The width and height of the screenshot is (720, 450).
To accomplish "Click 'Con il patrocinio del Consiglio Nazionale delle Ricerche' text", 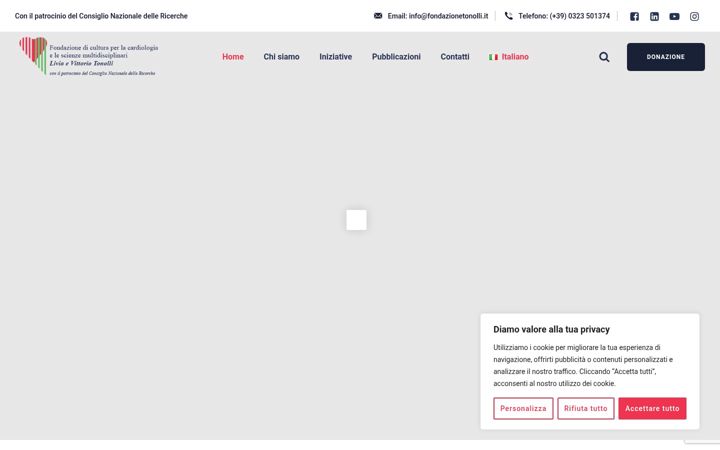I will 101,16.
